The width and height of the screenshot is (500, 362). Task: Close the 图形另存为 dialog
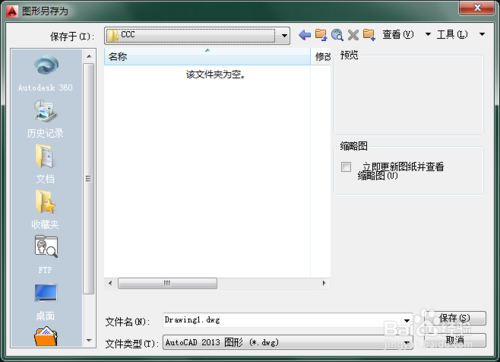coord(477,7)
